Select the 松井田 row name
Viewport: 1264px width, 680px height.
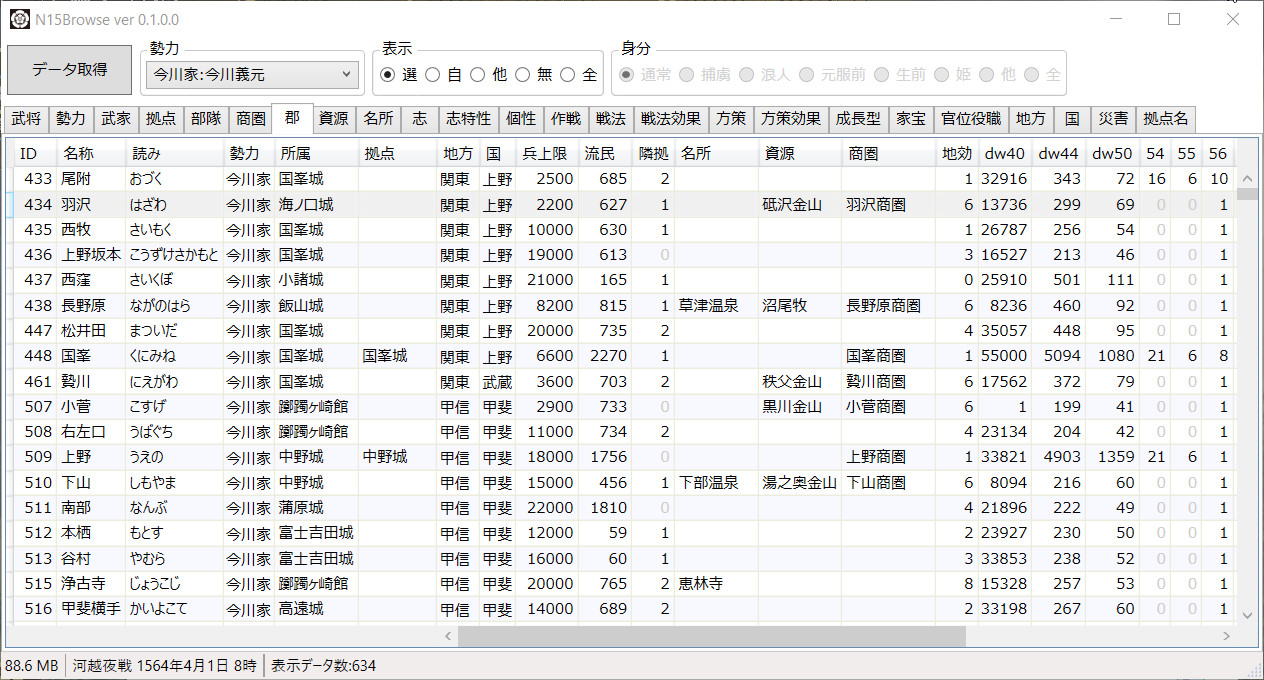[84, 330]
